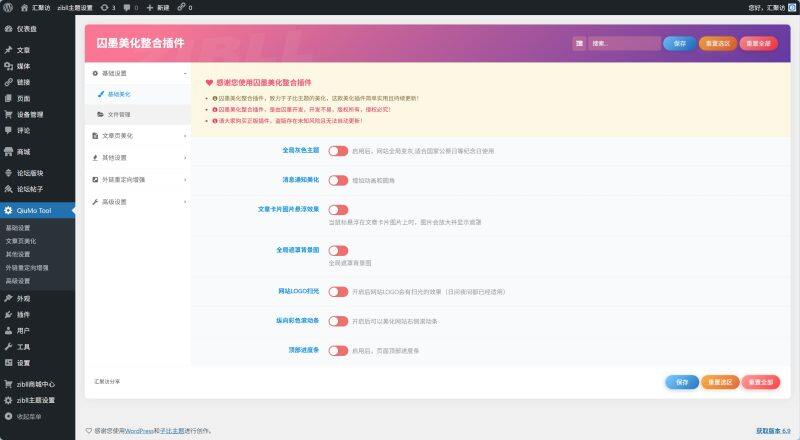Turn on the 网站LOGO扫光 switch
Viewport: 800px width, 440px height.
pyautogui.click(x=338, y=291)
